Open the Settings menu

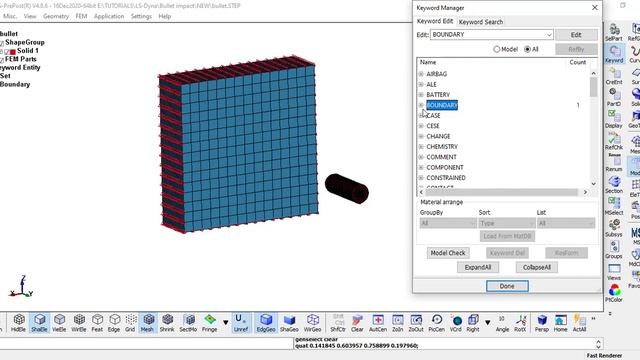point(141,16)
